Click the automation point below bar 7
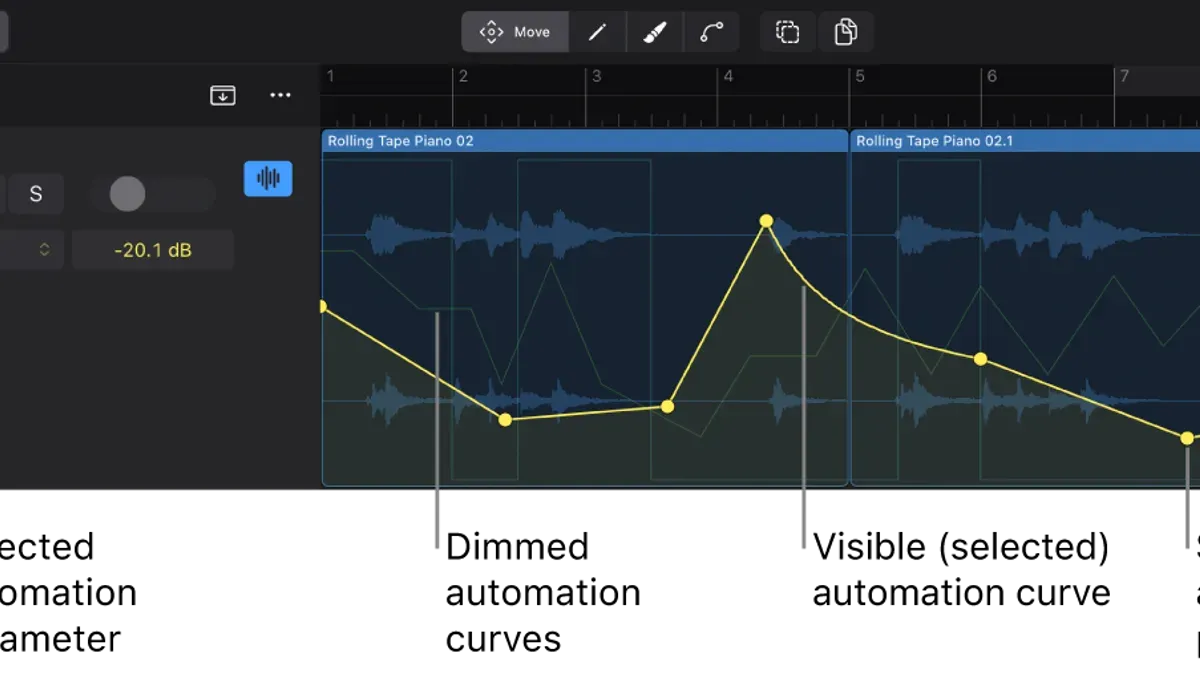Viewport: 1200px width, 675px height. 1187,438
